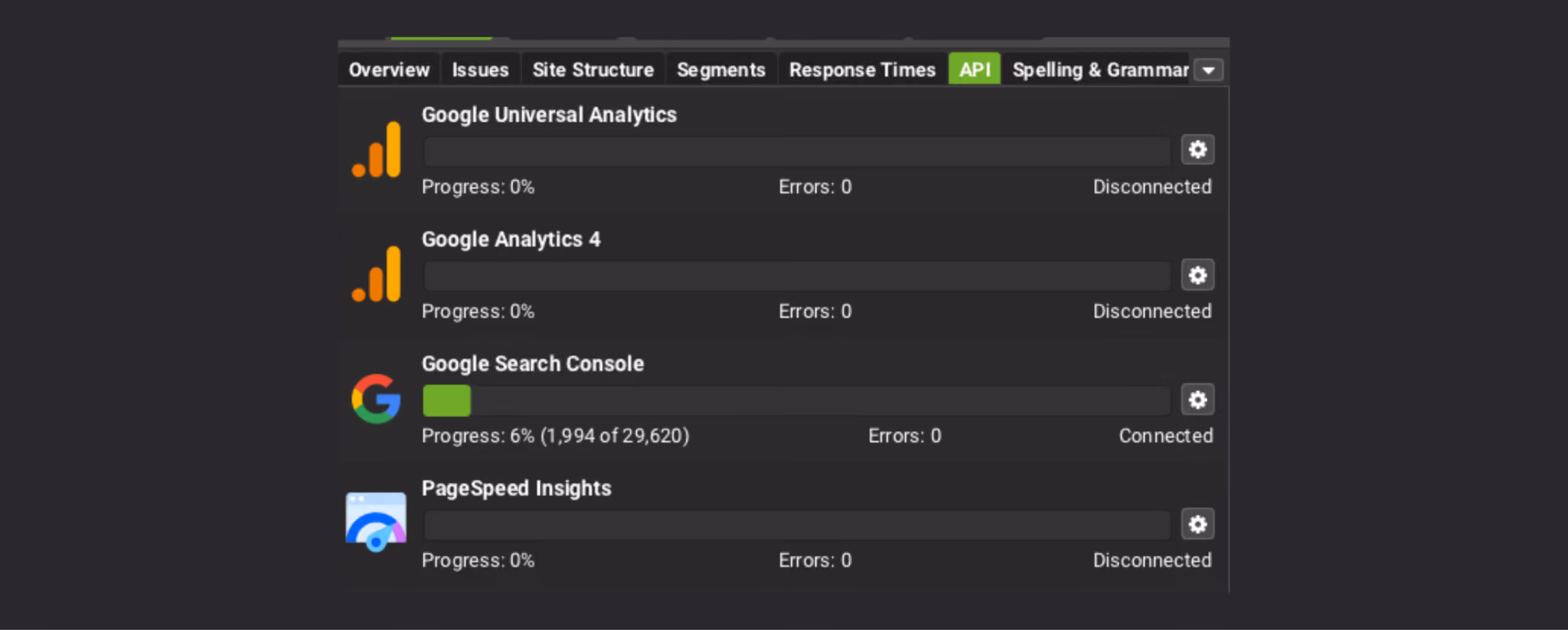Click the Google Universal Analytics logo icon
Image resolution: width=1568 pixels, height=630 pixels.
point(376,149)
